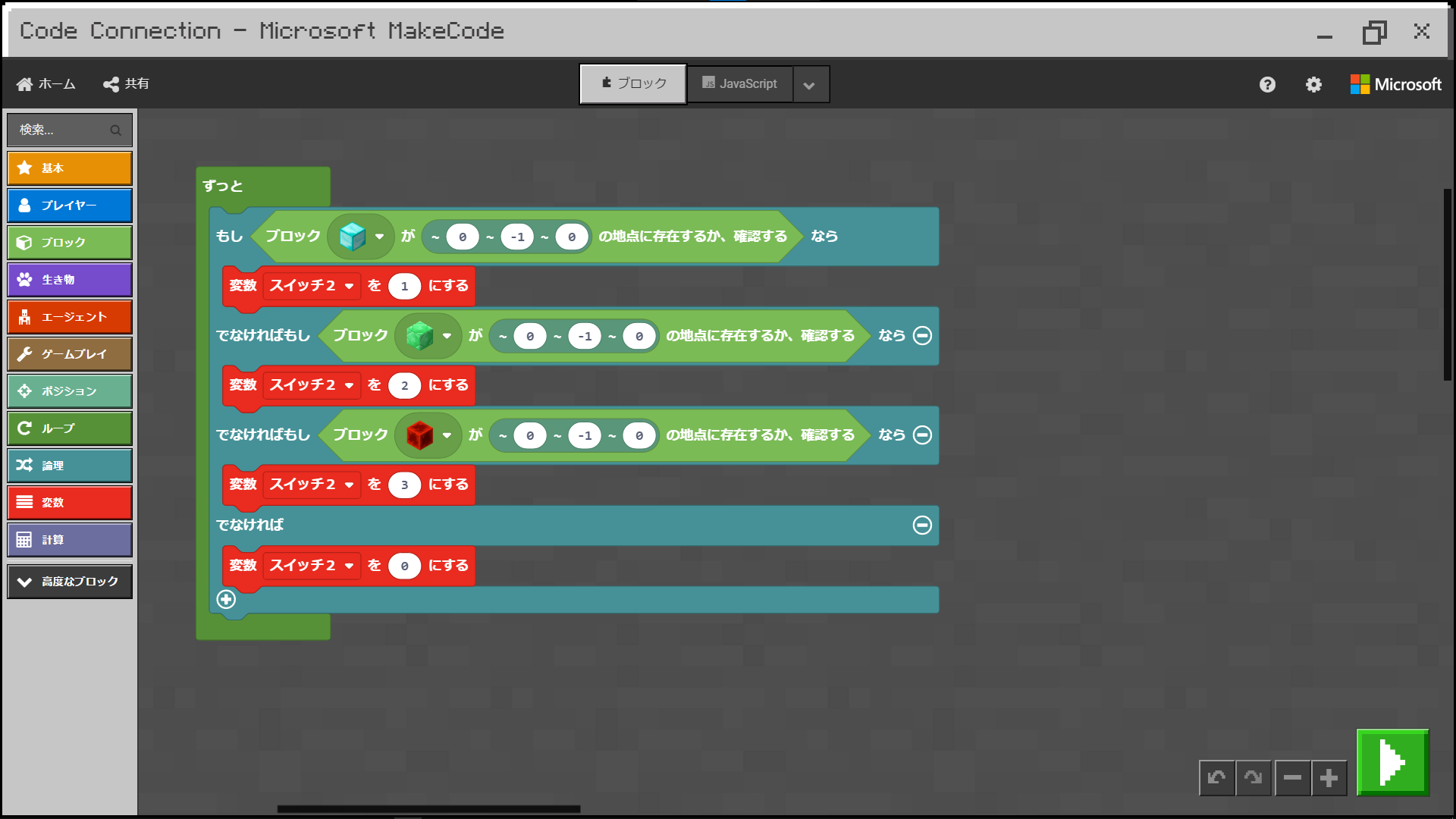The image size is (1456, 819).
Task: Zoom in the workspace
Action: click(1329, 778)
